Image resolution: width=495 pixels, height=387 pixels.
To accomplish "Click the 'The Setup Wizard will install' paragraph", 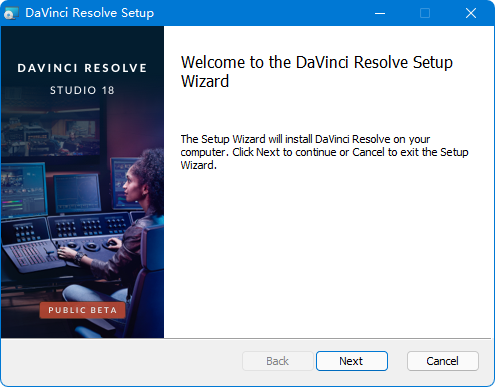I will 324,152.
